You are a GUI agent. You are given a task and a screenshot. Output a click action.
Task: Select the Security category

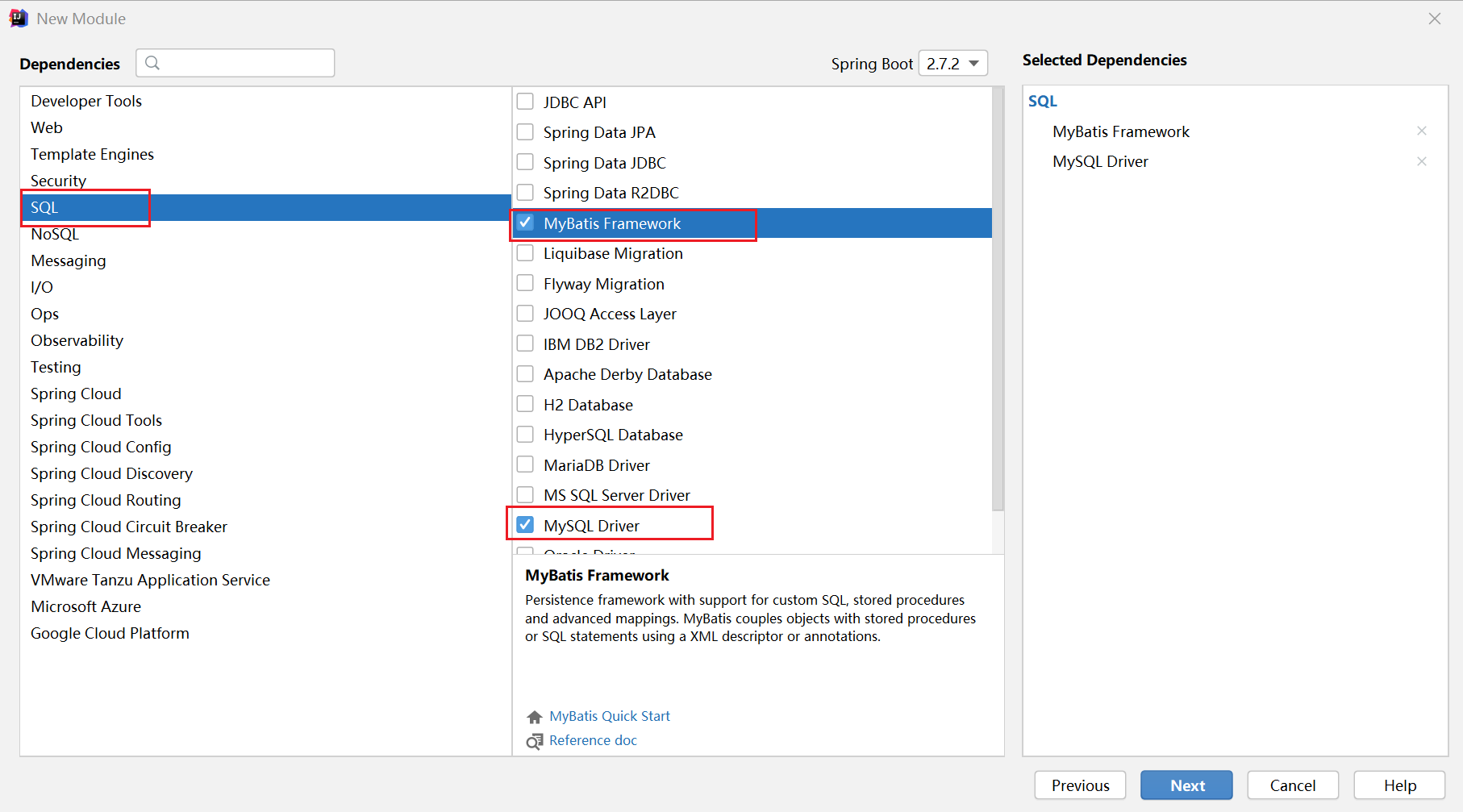point(265,181)
